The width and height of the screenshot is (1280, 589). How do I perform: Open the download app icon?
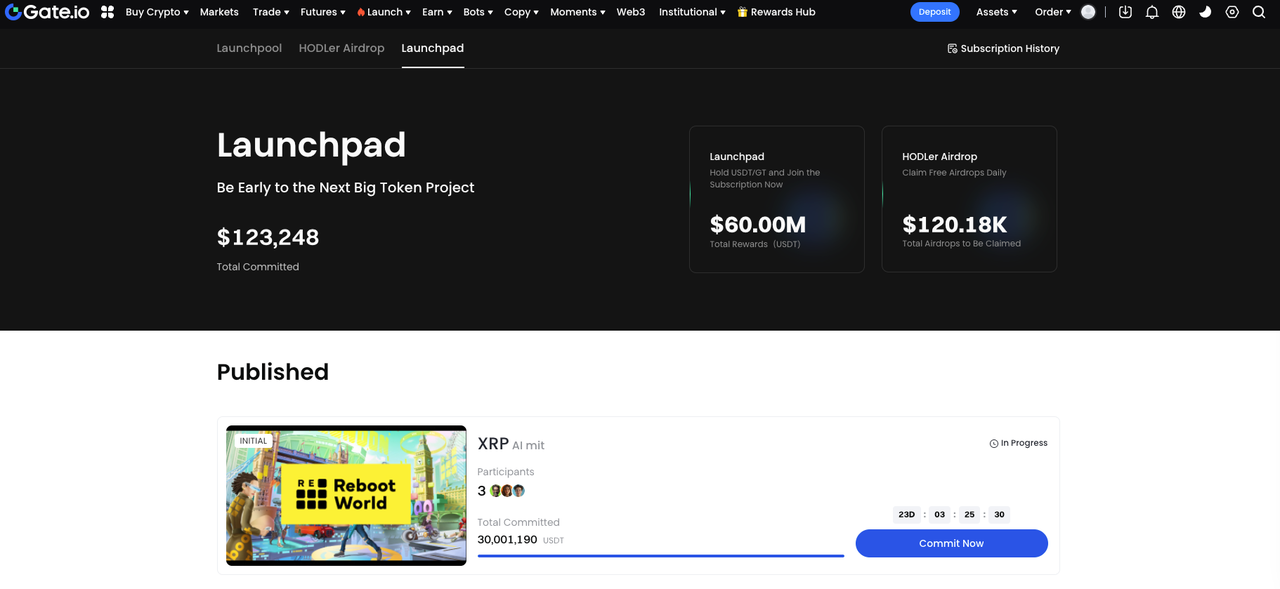1125,12
